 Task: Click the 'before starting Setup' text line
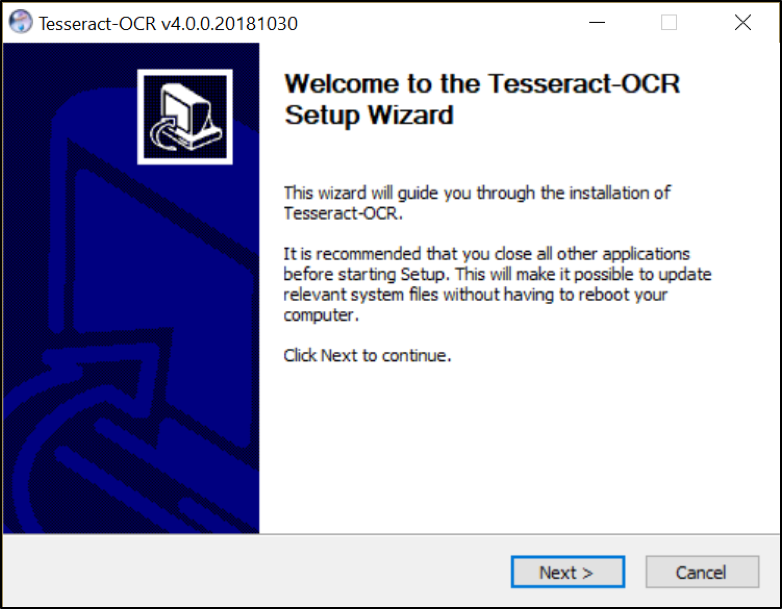[x=497, y=274]
